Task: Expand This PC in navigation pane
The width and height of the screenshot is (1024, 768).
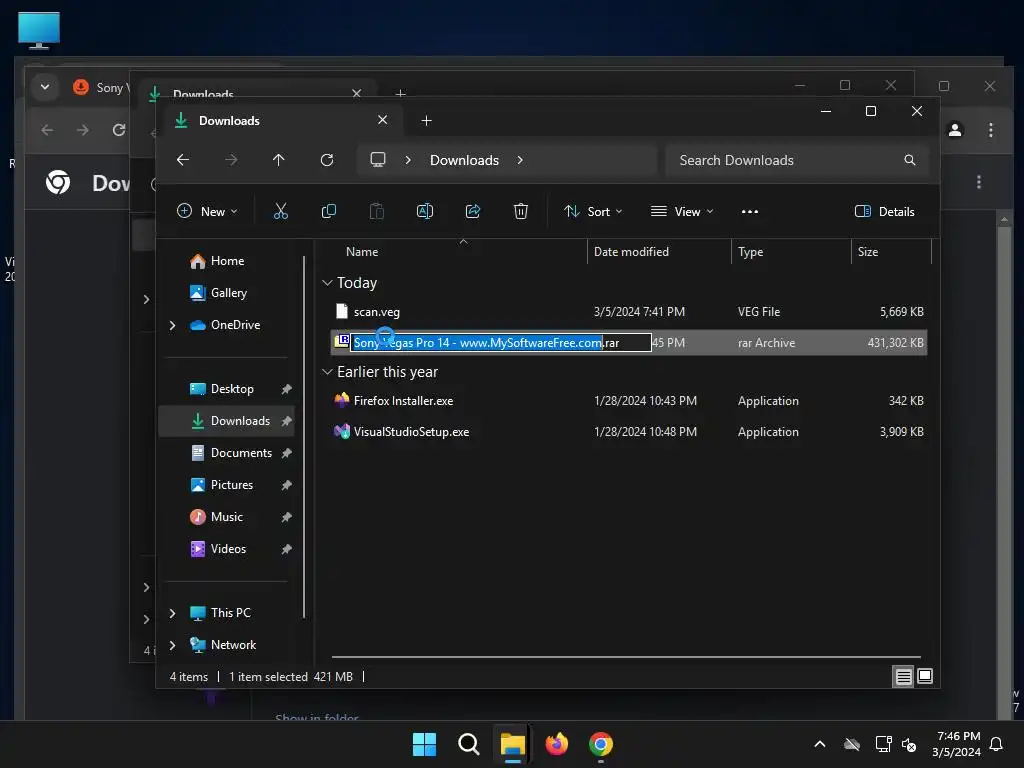Action: coord(172,613)
